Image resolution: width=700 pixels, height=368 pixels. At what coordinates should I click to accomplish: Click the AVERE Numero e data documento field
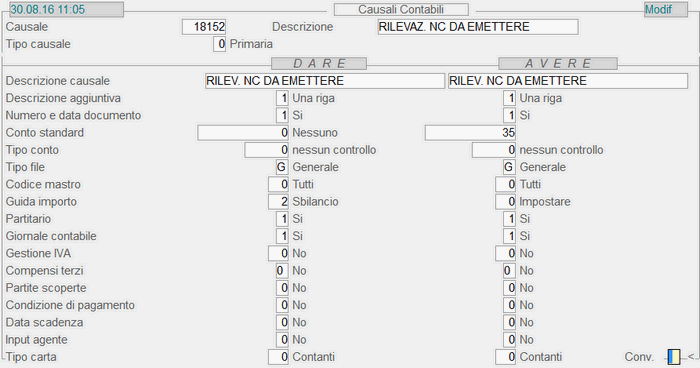pyautogui.click(x=509, y=115)
